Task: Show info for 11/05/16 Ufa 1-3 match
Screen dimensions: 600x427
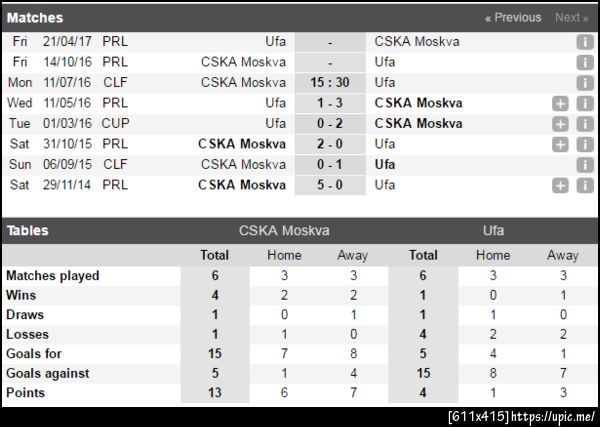Action: tap(585, 103)
